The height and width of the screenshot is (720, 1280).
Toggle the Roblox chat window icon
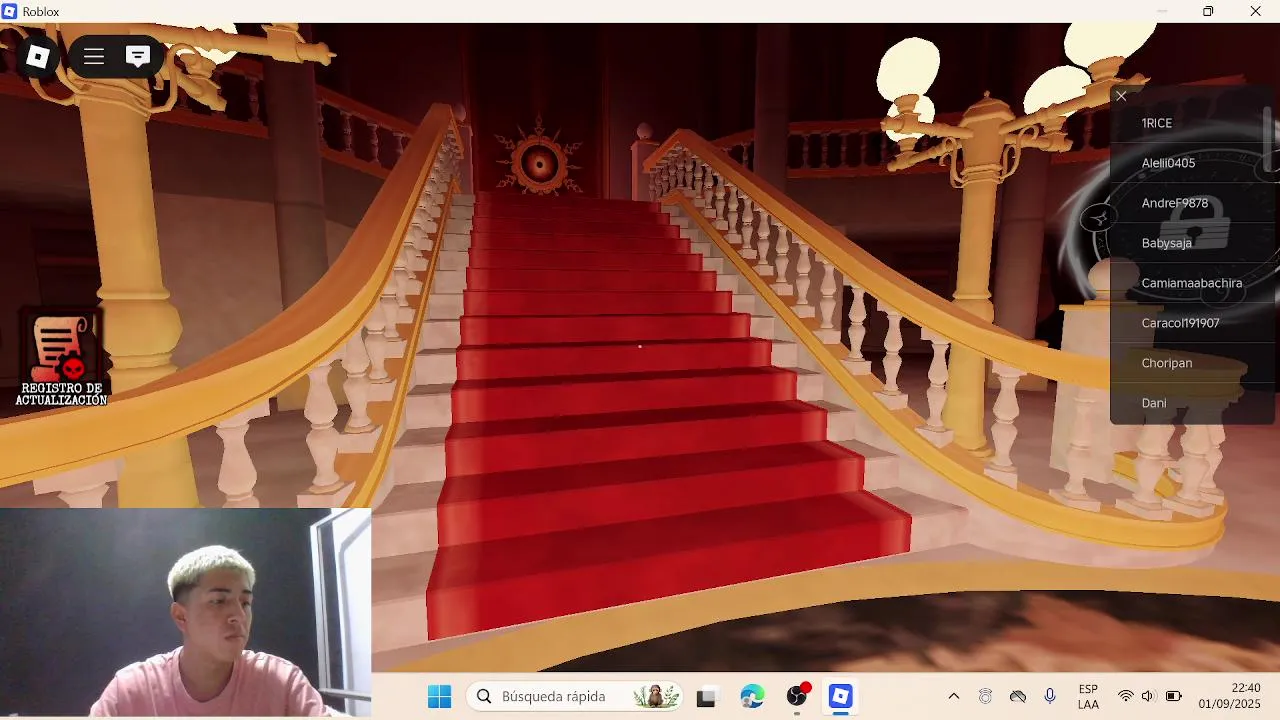138,57
